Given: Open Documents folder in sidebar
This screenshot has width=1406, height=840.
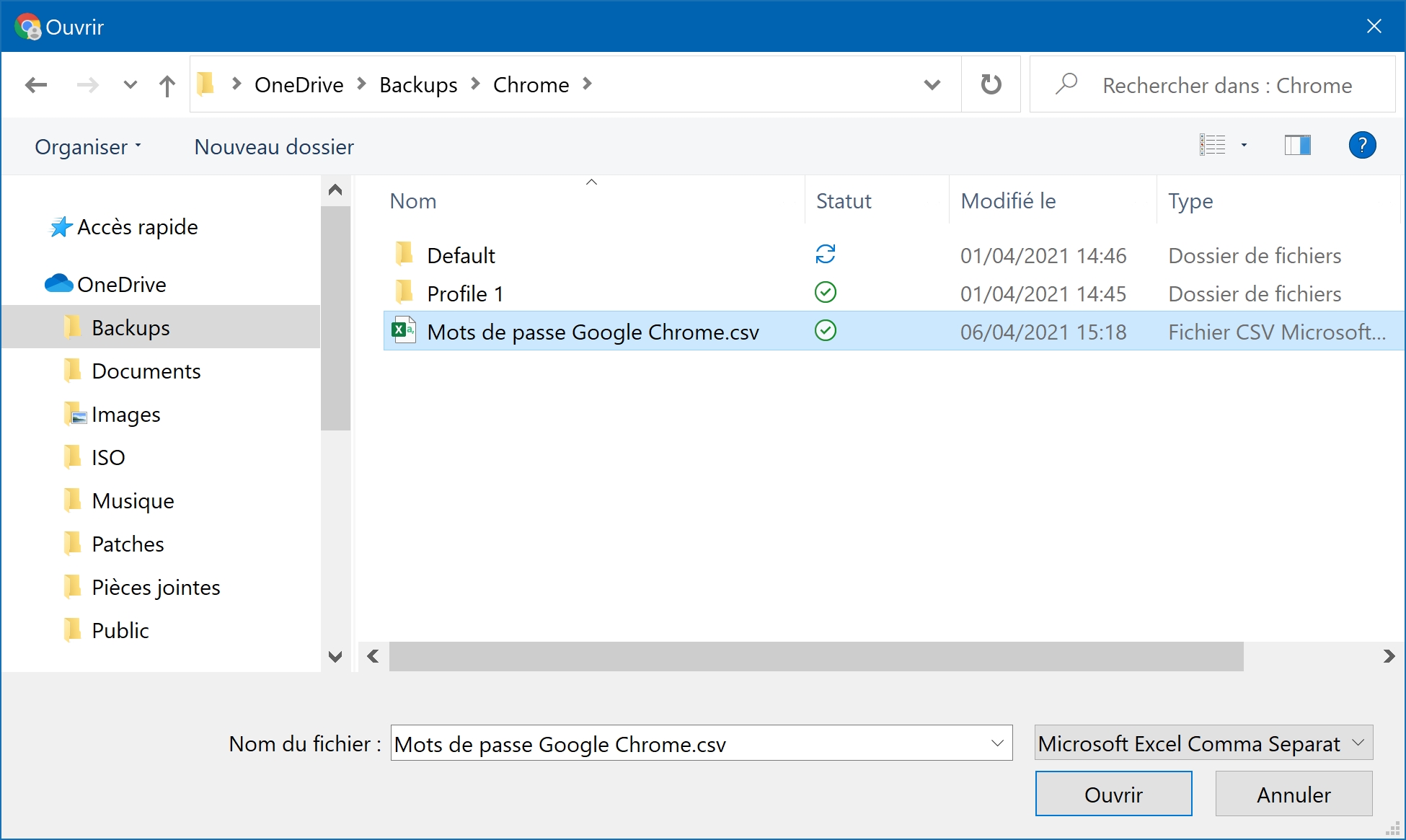Looking at the screenshot, I should click(x=146, y=371).
